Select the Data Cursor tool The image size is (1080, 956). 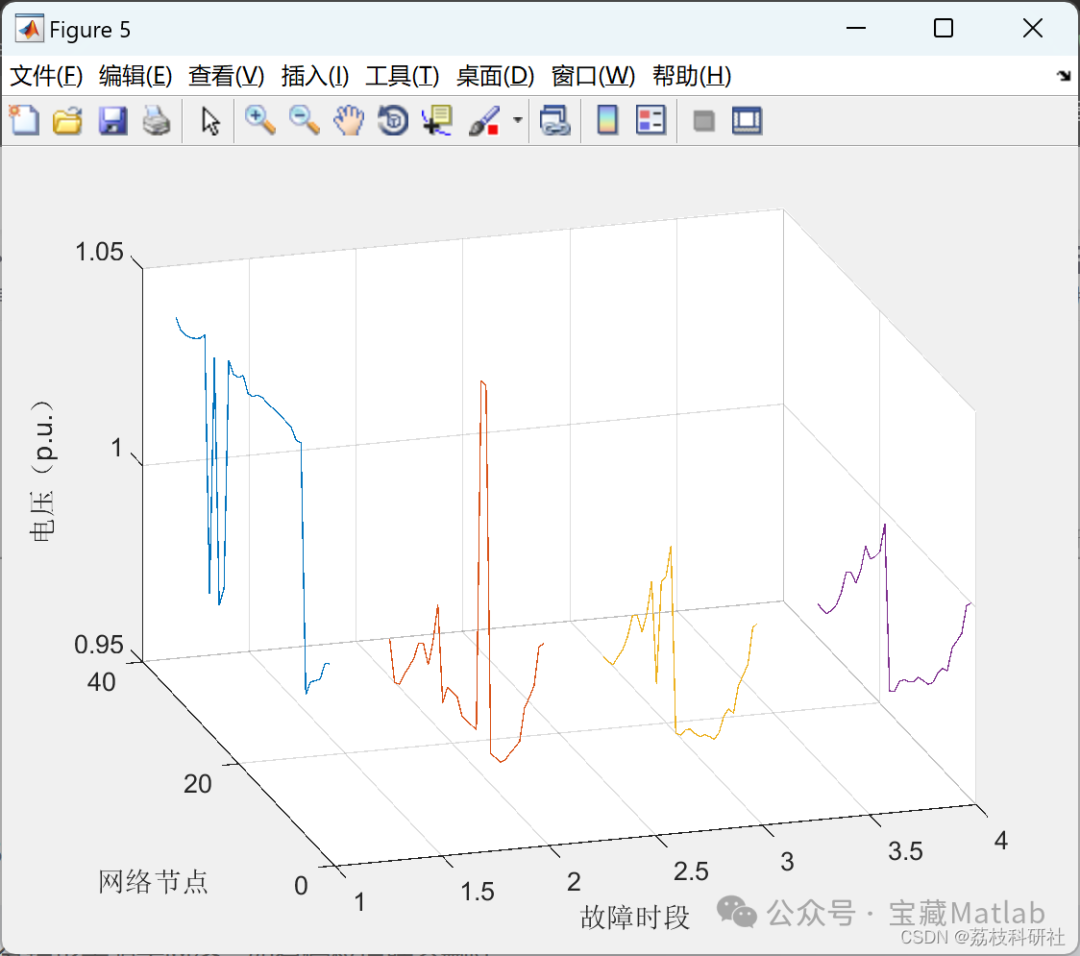pos(437,121)
